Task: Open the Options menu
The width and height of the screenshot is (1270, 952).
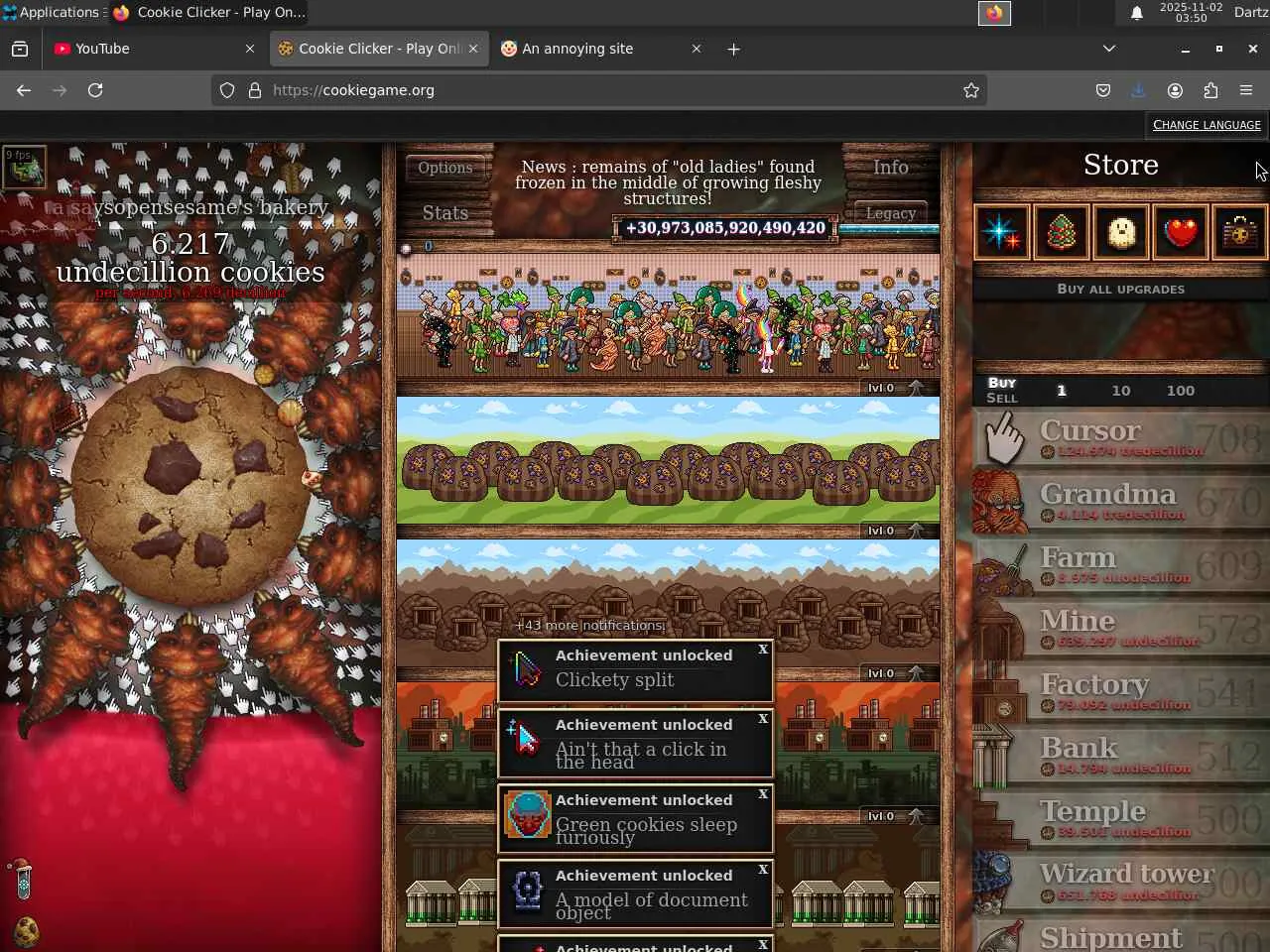Action: coord(445,168)
